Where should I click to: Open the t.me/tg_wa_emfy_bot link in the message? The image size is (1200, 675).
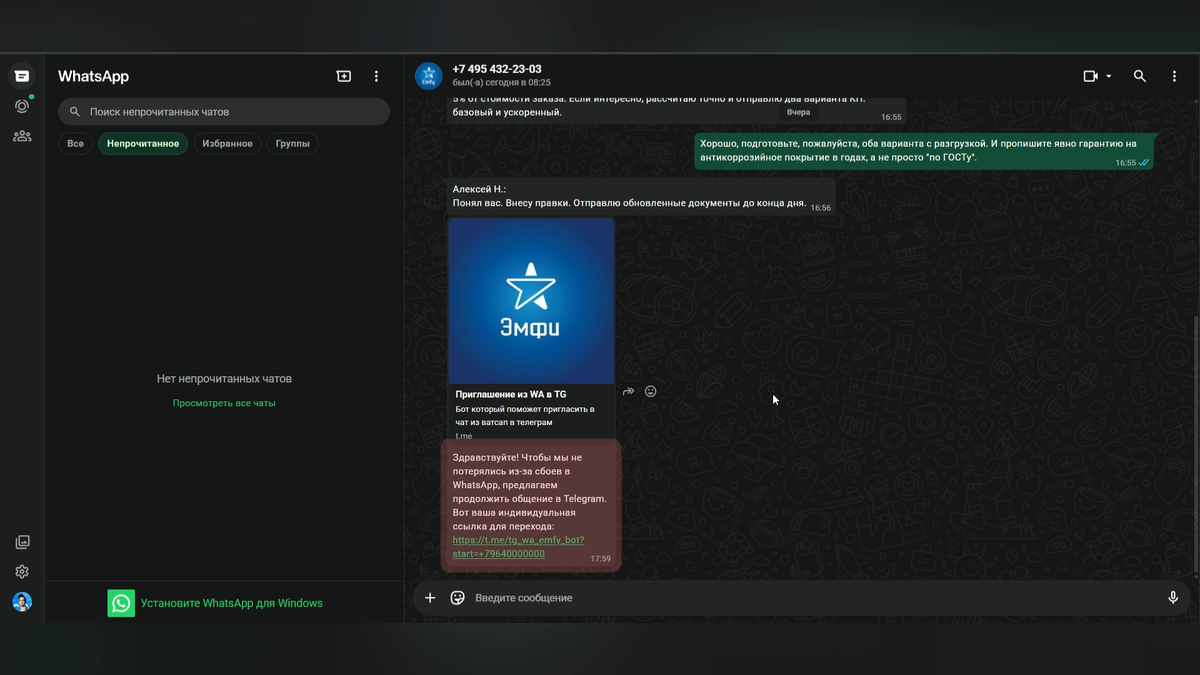click(518, 547)
